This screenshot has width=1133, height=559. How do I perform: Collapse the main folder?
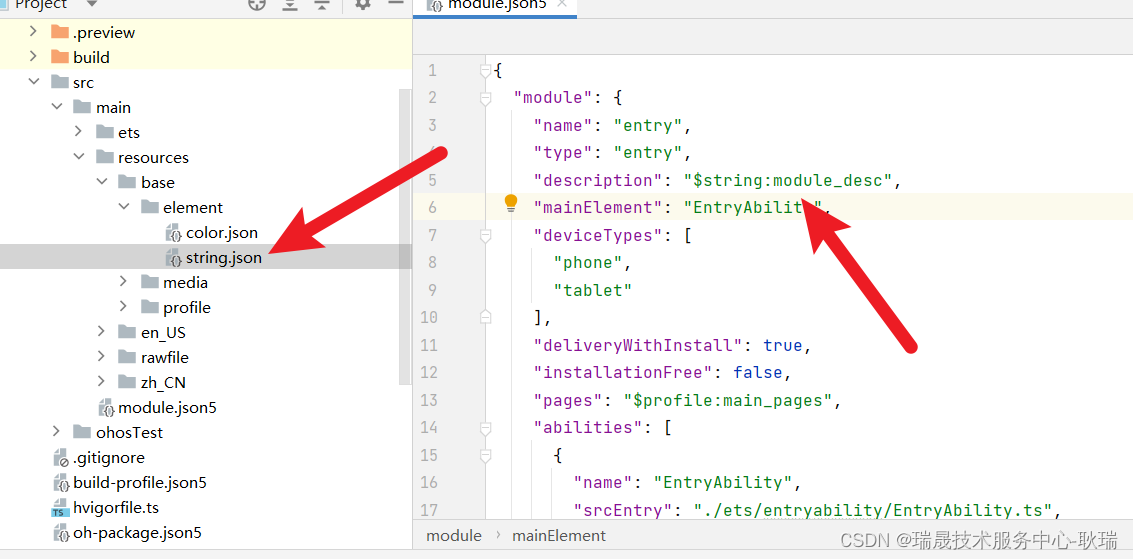56,108
